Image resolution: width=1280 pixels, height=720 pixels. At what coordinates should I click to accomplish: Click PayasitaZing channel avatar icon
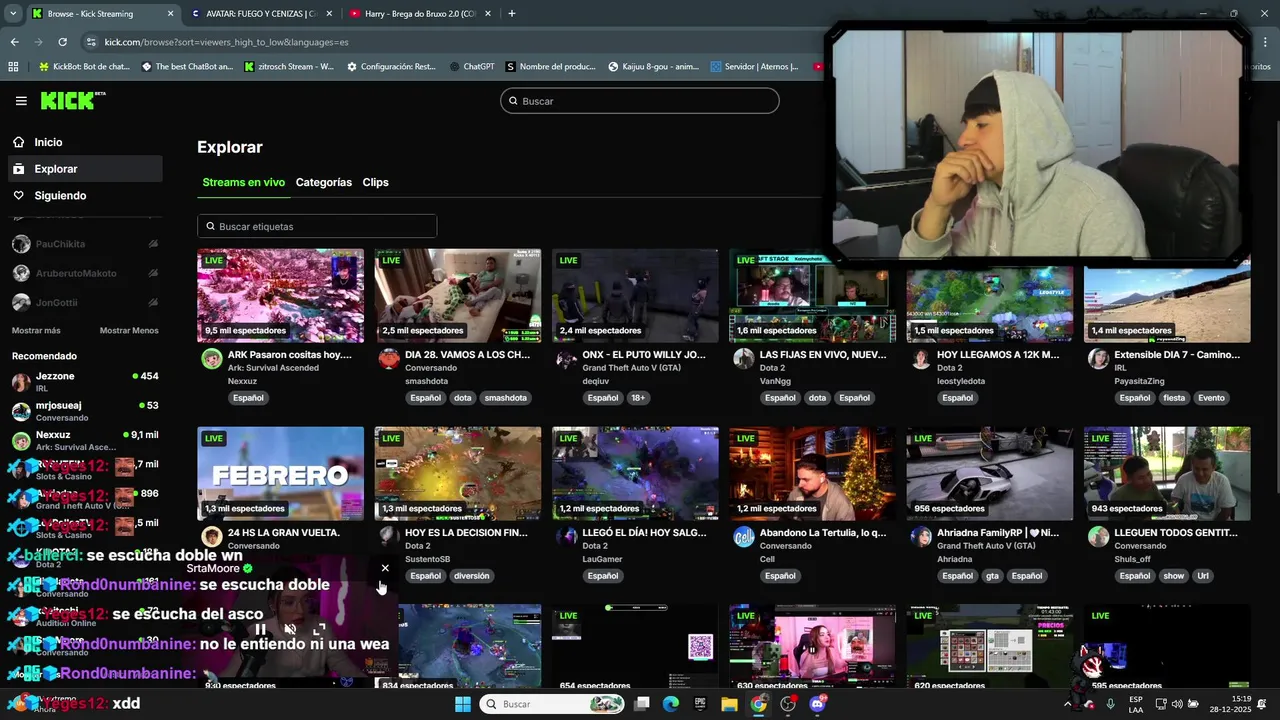(1098, 359)
